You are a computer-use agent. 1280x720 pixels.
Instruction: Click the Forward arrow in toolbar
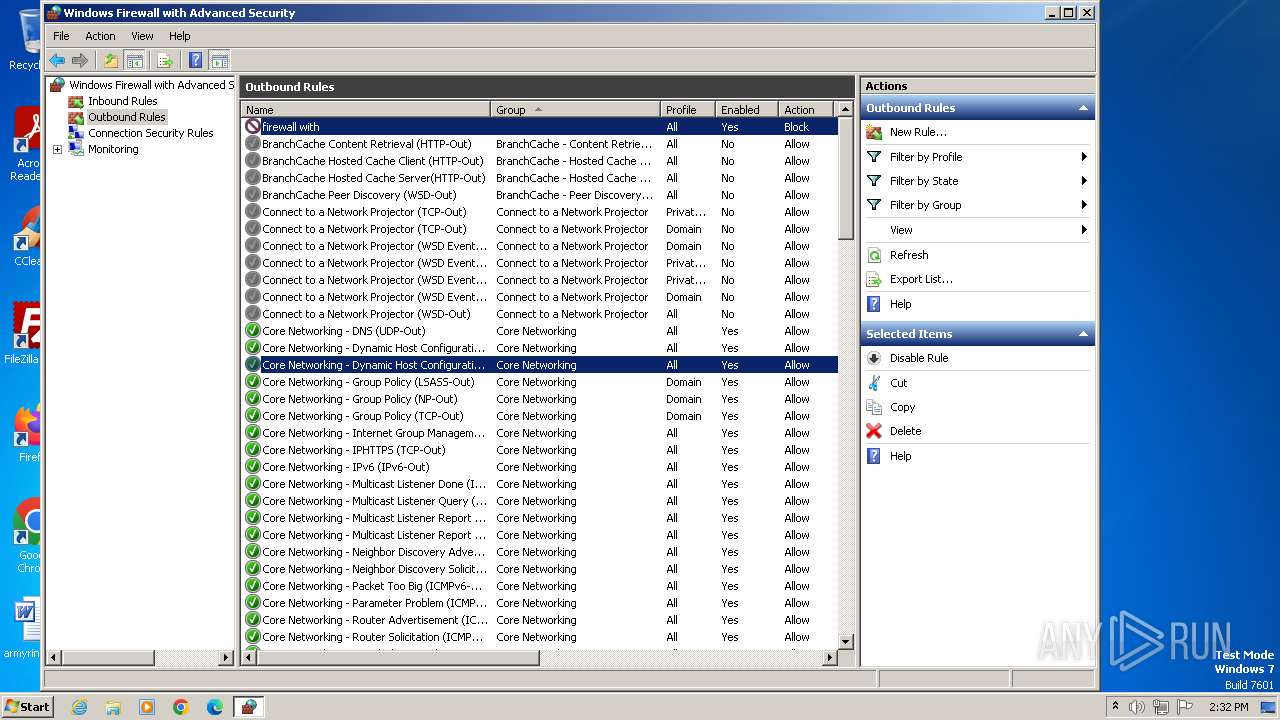[x=80, y=61]
